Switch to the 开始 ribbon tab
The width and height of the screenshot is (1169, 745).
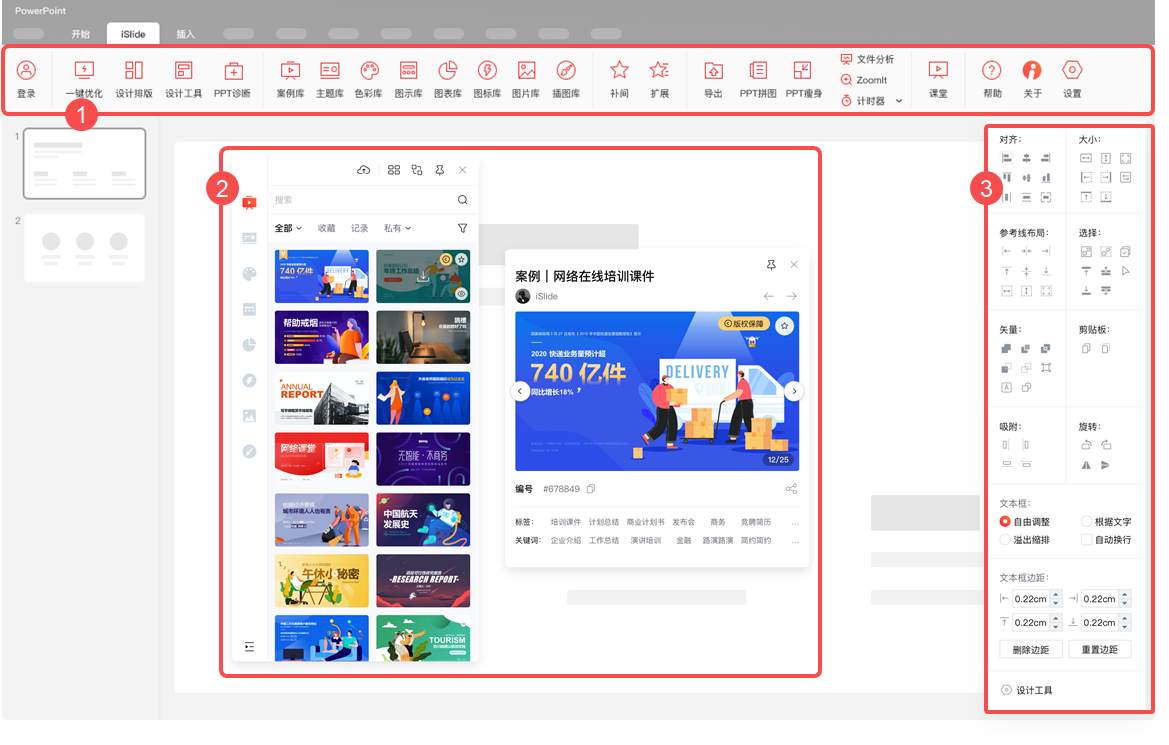coord(81,34)
